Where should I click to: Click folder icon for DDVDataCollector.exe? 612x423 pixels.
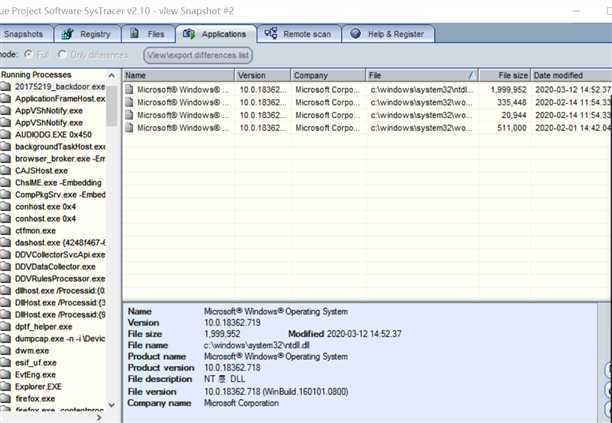pos(5,267)
